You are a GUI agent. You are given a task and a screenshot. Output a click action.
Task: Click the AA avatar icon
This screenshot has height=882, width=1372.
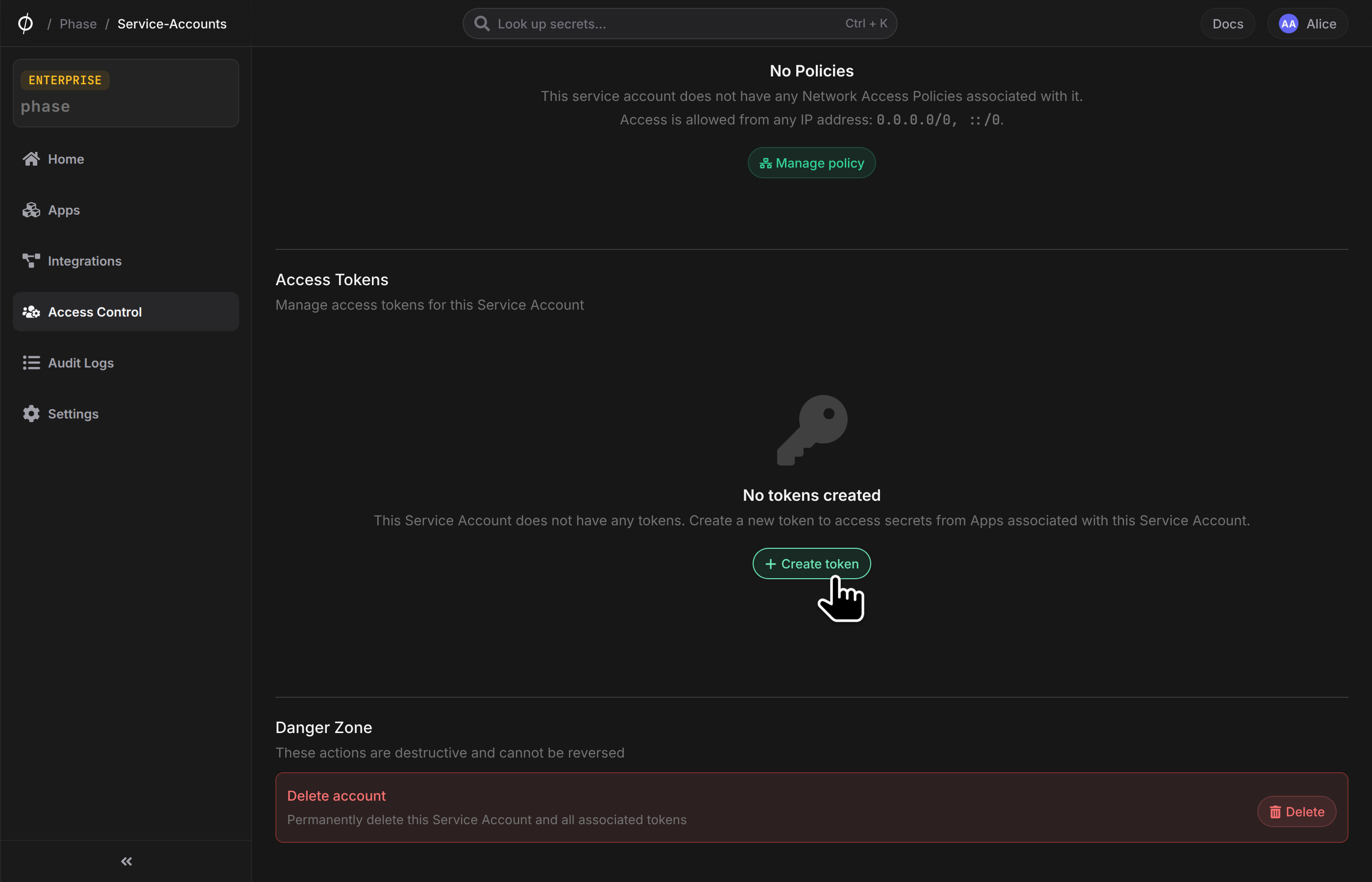[x=1288, y=24]
